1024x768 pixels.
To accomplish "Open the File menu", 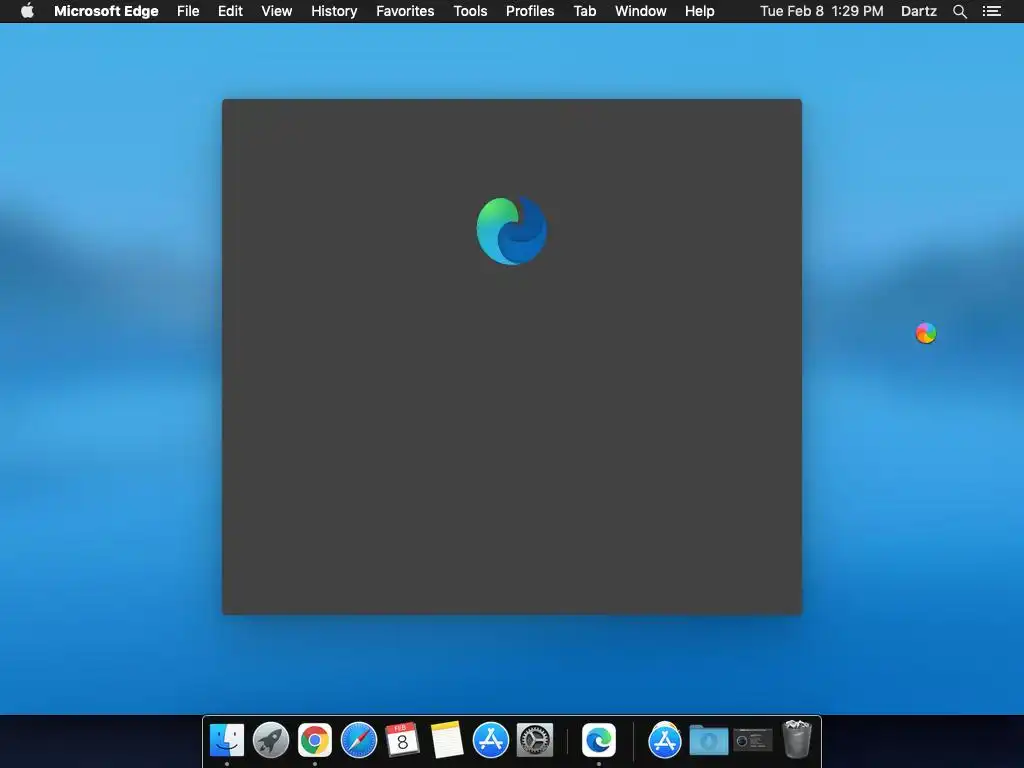I will click(x=188, y=11).
